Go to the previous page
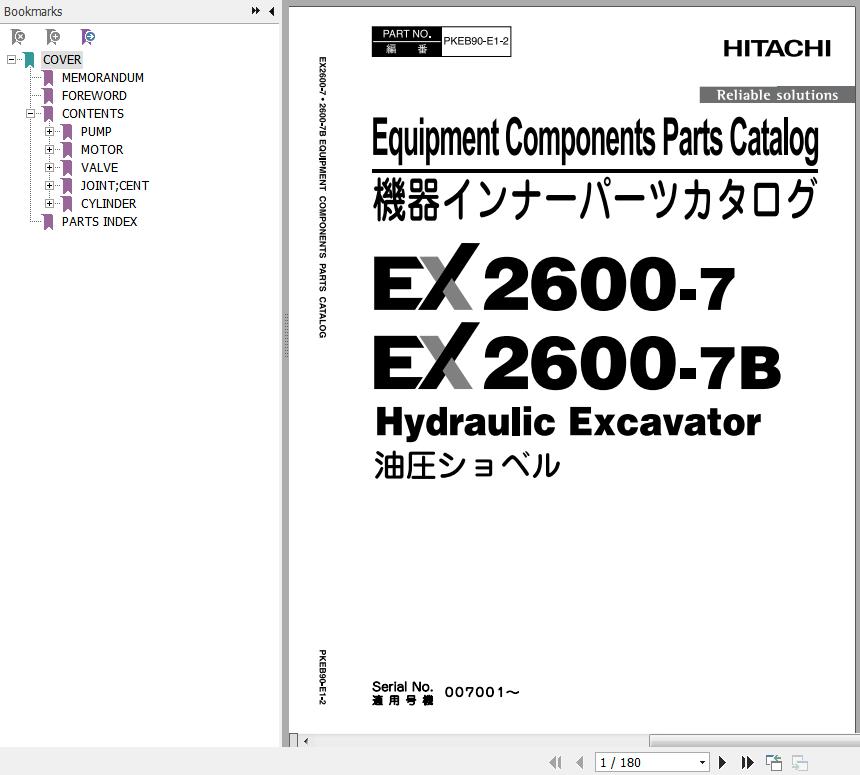Screen dimensions: 860x775 point(580,762)
